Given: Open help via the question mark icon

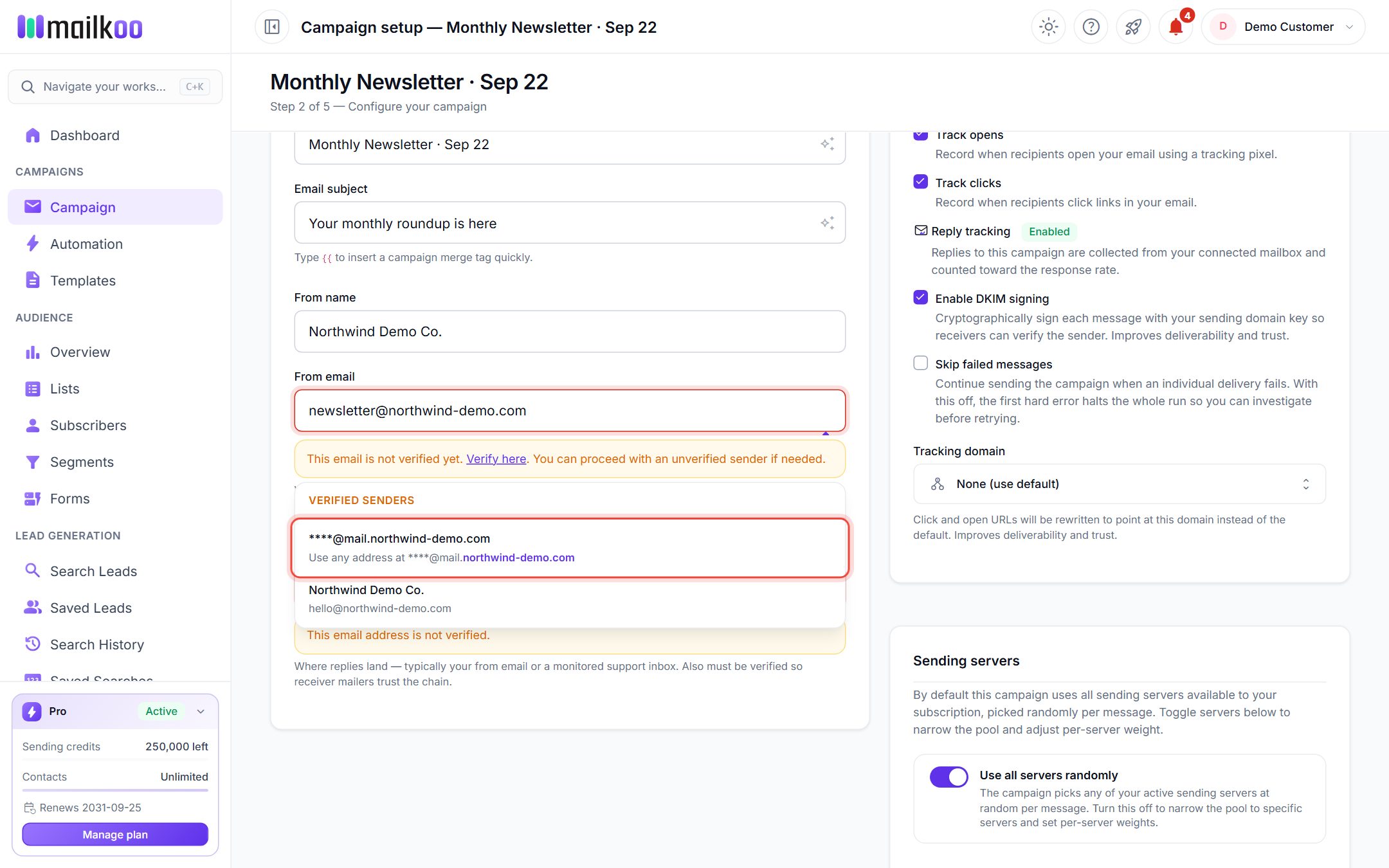Looking at the screenshot, I should (1091, 27).
